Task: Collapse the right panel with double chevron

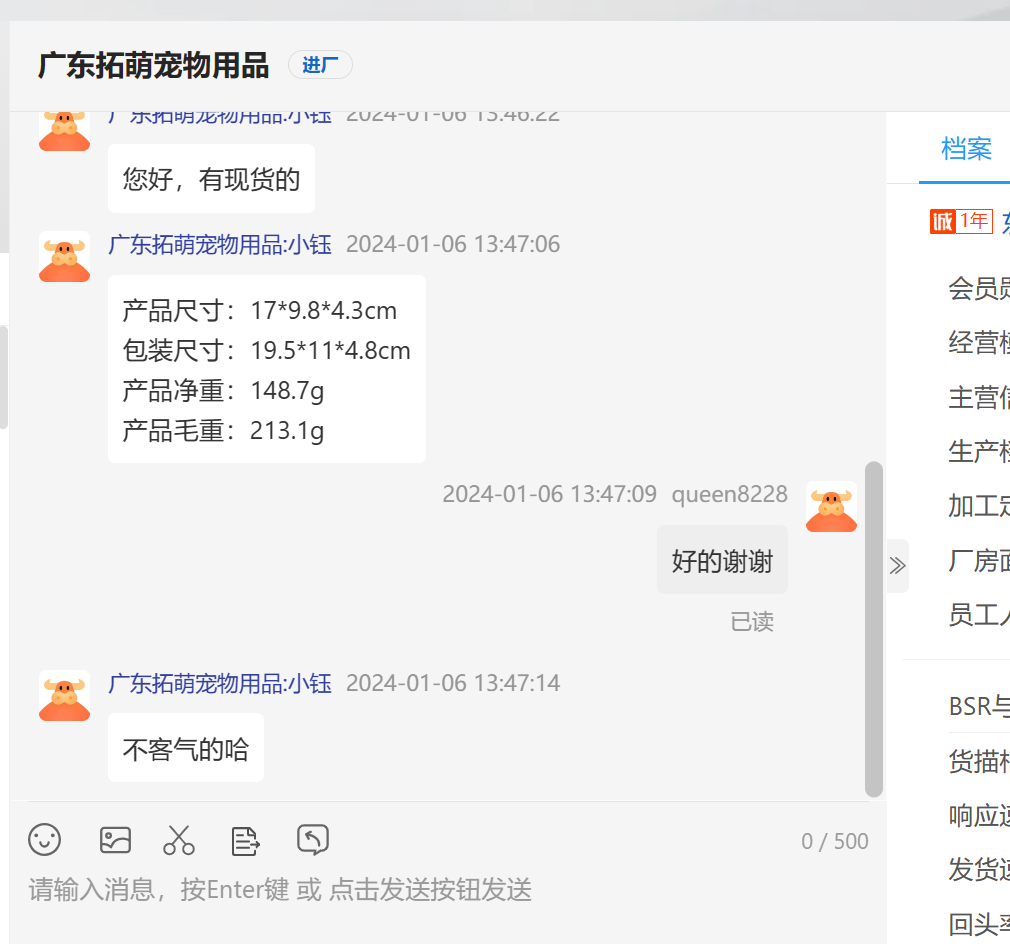Action: coord(897,566)
